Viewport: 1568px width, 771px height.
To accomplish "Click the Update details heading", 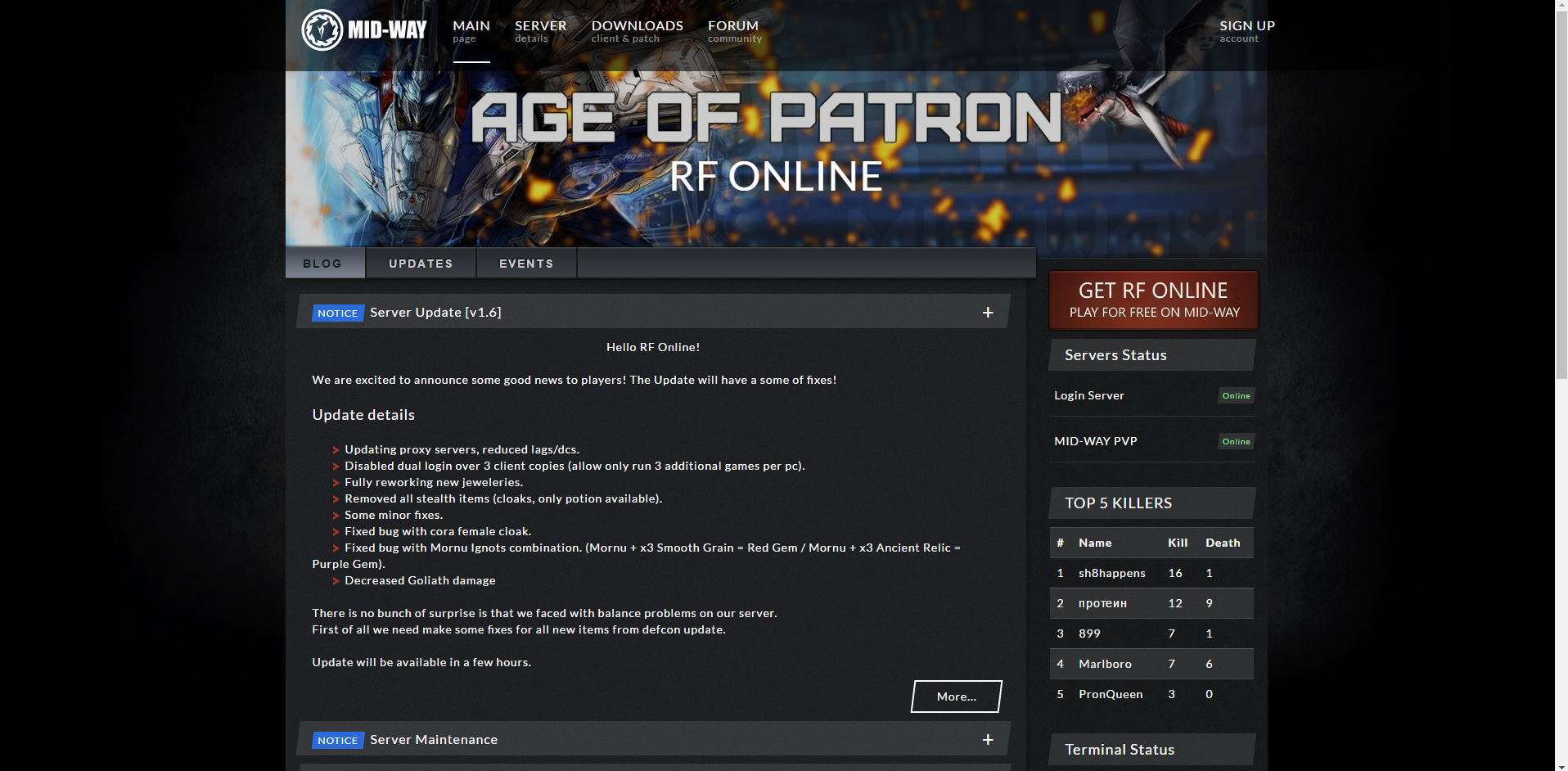I will [363, 415].
